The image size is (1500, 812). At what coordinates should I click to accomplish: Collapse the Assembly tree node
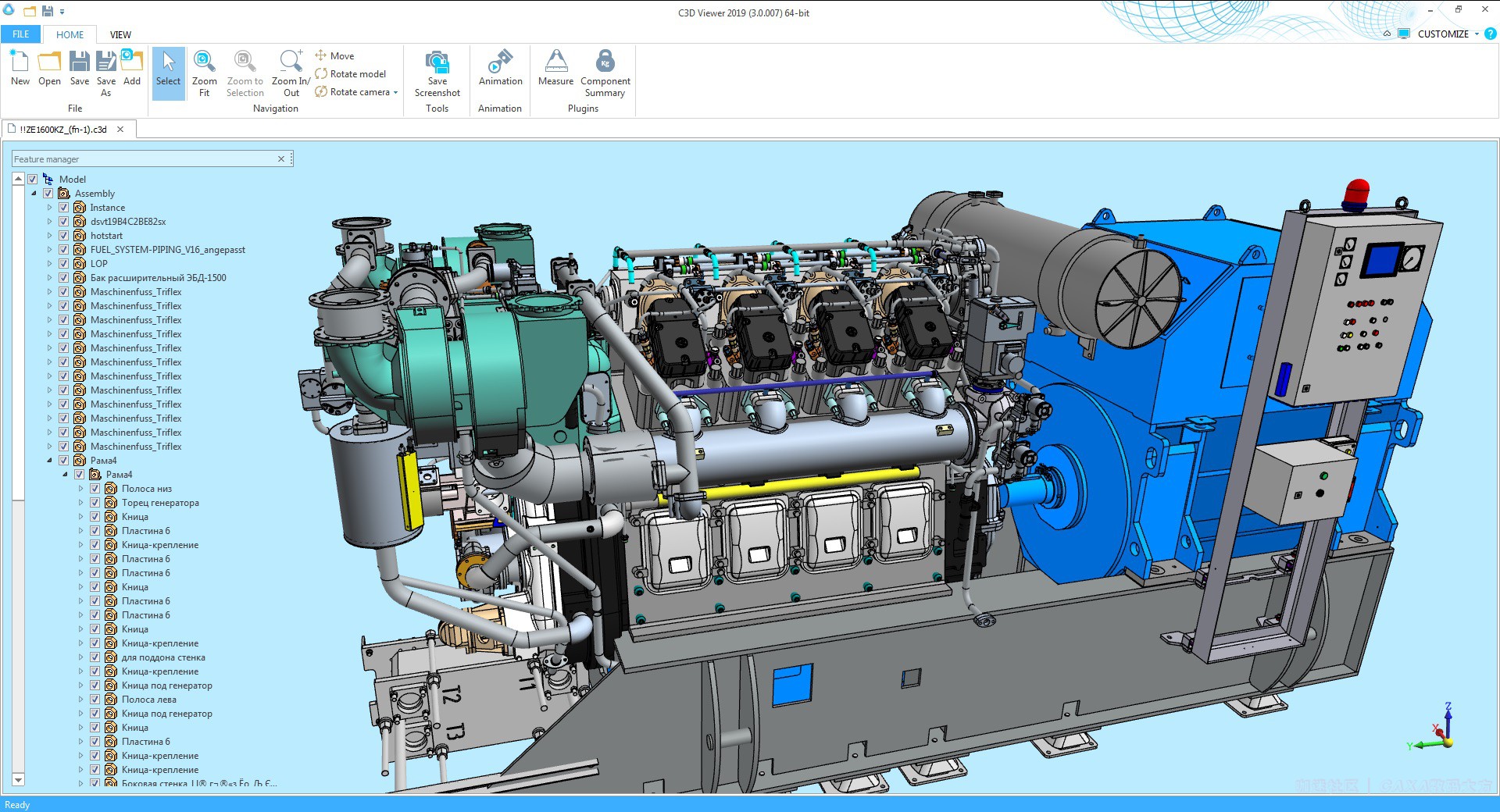tap(34, 193)
